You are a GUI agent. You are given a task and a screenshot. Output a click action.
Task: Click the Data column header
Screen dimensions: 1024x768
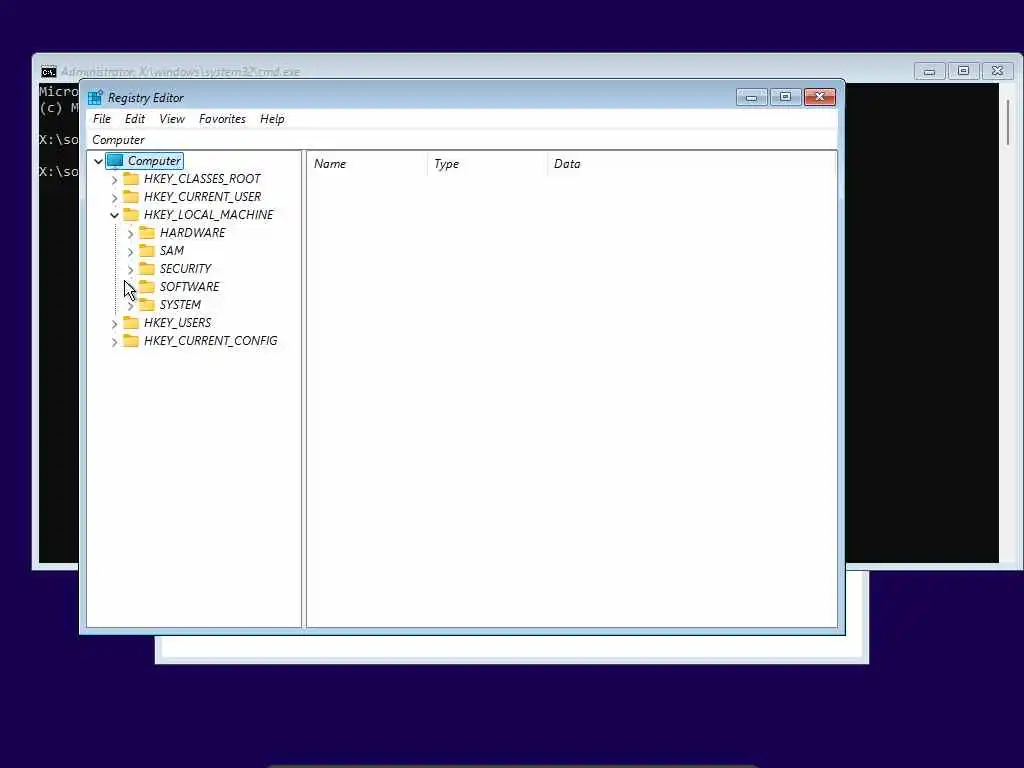coord(691,164)
